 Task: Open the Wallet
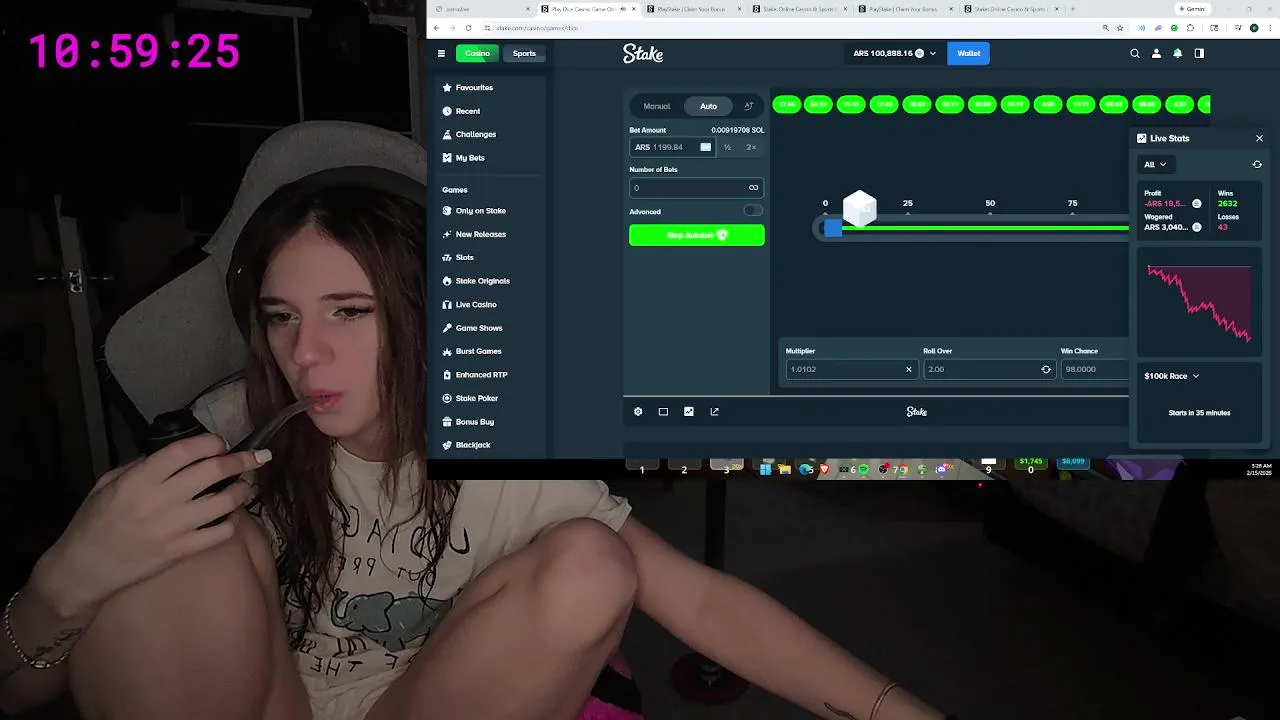pos(969,53)
